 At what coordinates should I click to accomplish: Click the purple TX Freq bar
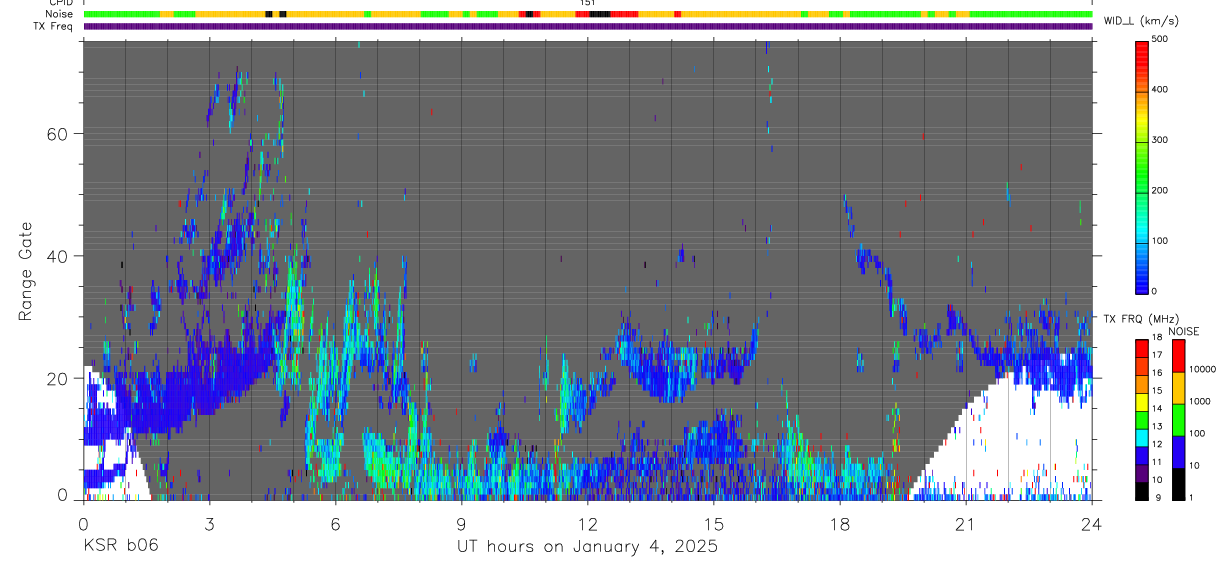(x=588, y=26)
